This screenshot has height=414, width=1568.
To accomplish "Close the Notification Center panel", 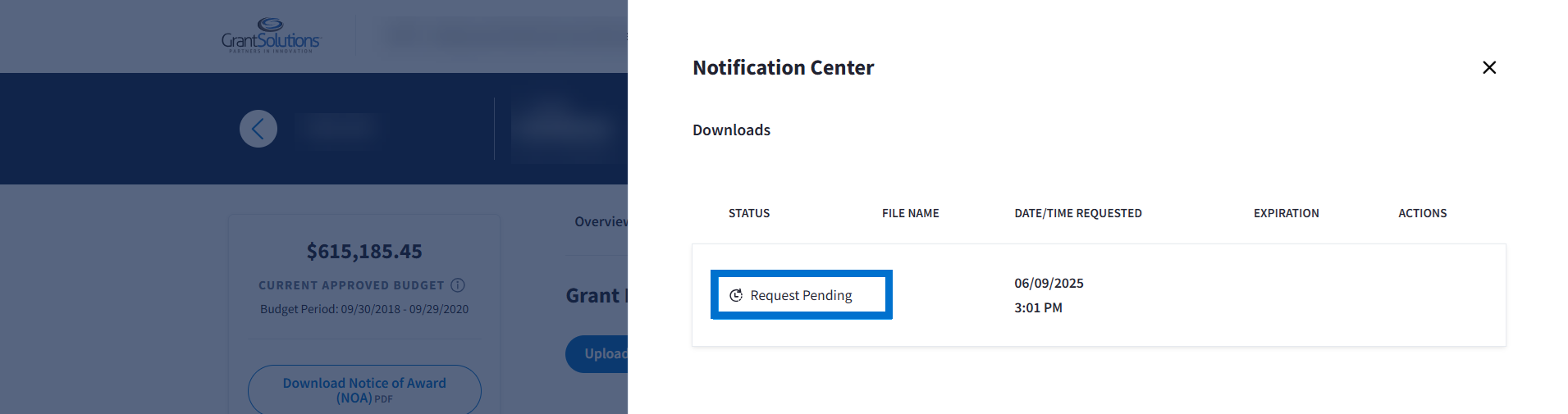I will (1489, 67).
